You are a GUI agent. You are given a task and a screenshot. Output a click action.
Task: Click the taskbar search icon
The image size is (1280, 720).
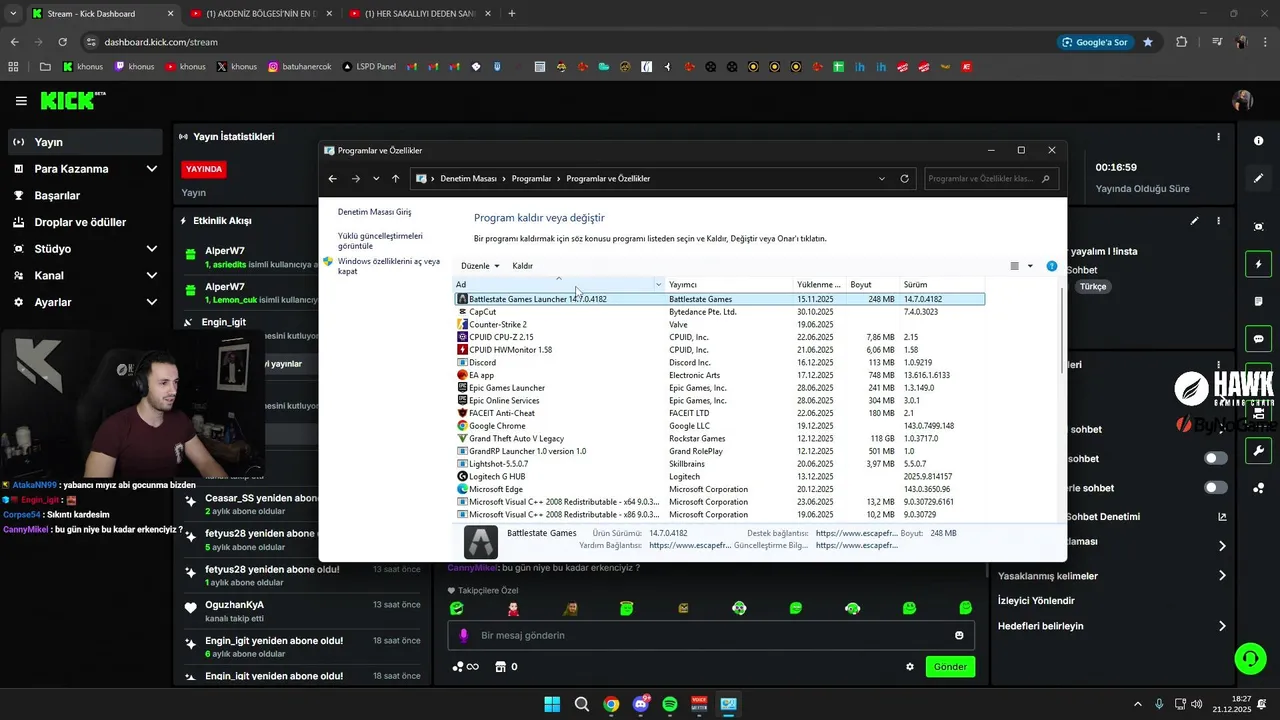(x=582, y=704)
